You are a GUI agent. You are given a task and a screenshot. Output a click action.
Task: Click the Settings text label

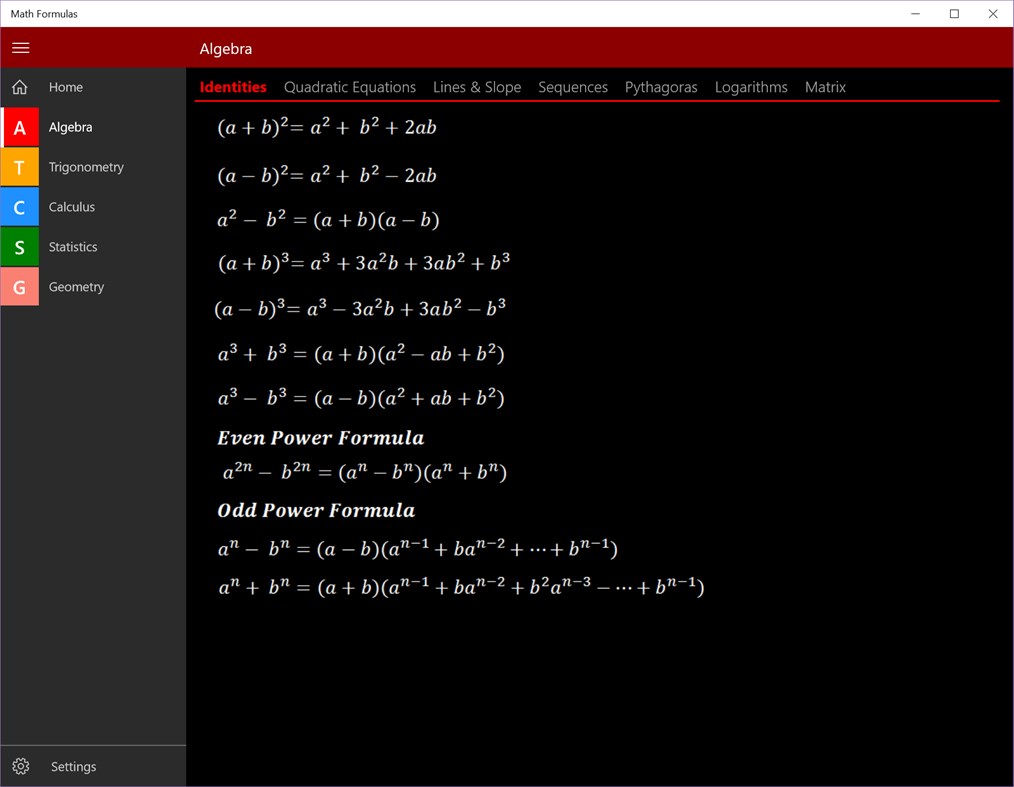73,766
